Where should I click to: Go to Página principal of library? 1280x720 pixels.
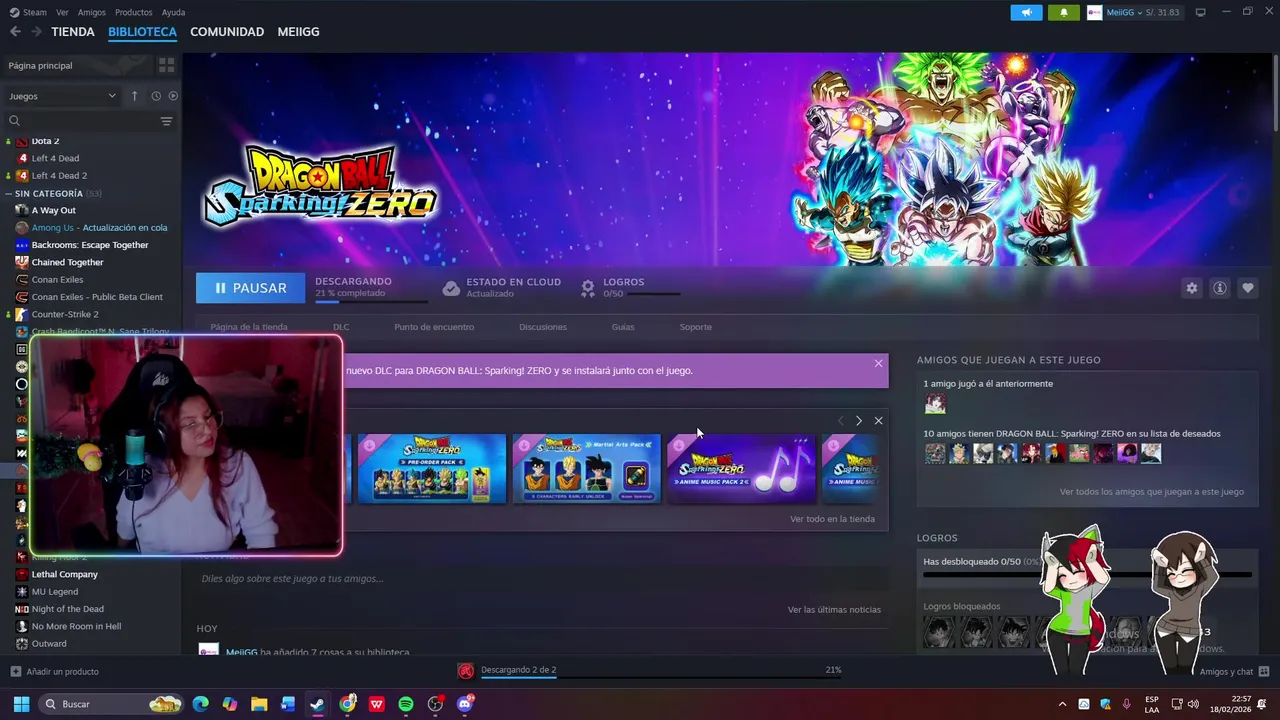click(75, 65)
